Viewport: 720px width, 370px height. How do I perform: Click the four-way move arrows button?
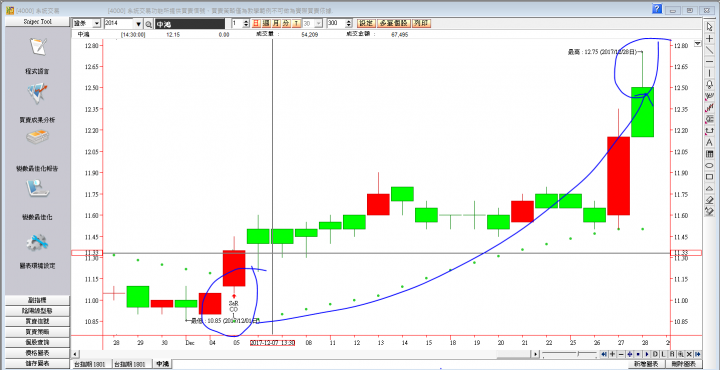tap(630, 354)
